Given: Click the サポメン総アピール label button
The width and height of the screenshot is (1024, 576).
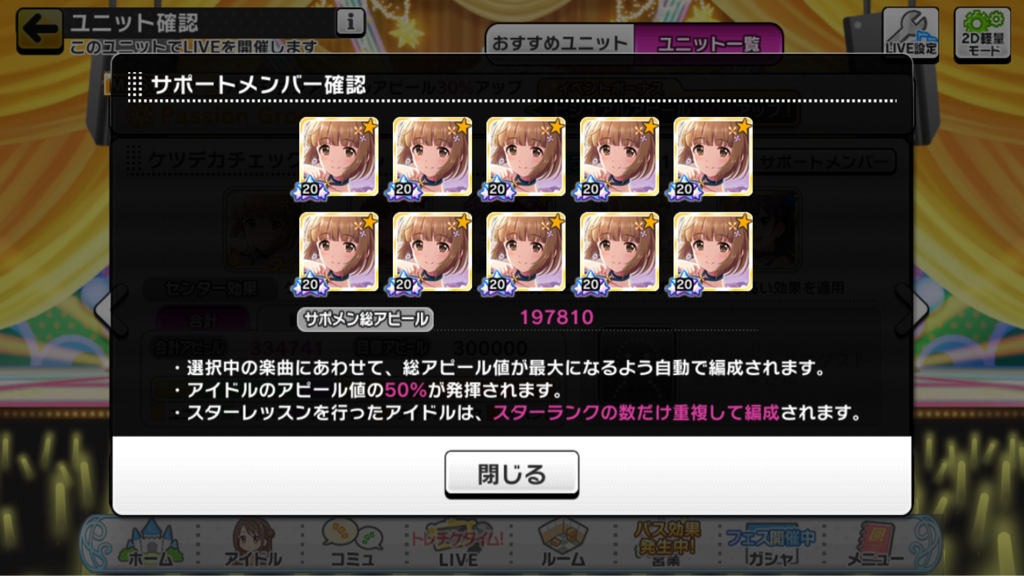Looking at the screenshot, I should click(365, 319).
